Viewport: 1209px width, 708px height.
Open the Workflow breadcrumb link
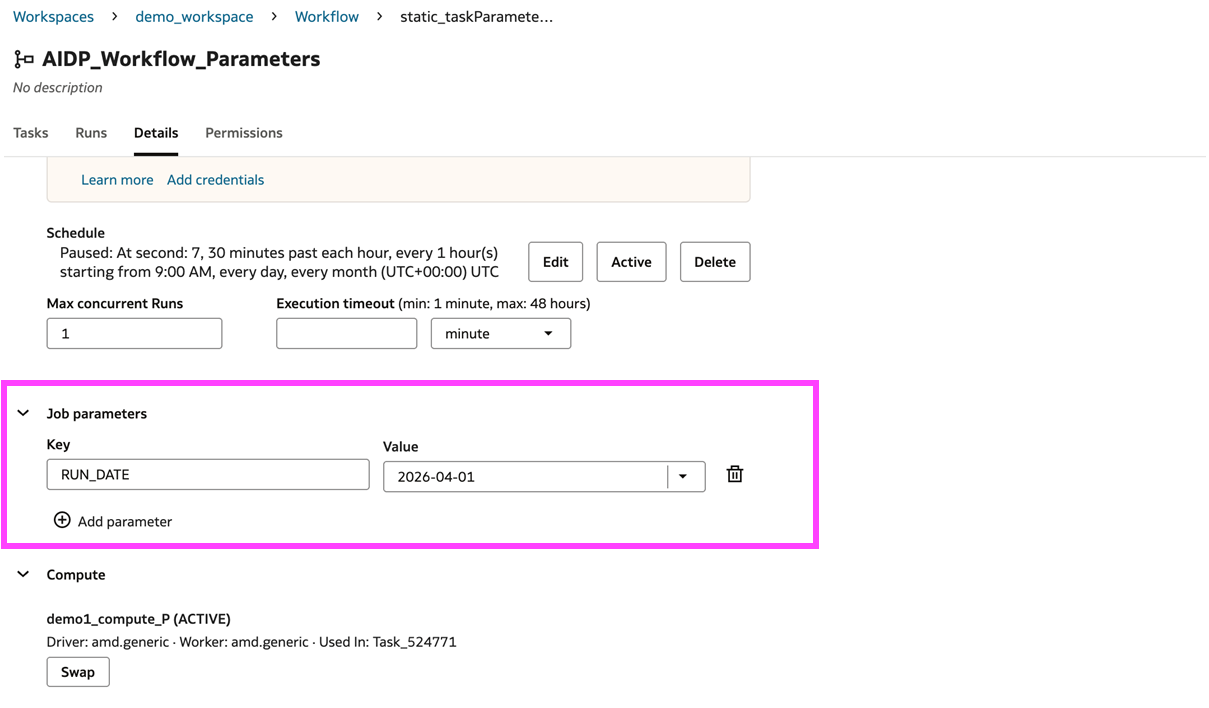tap(327, 17)
